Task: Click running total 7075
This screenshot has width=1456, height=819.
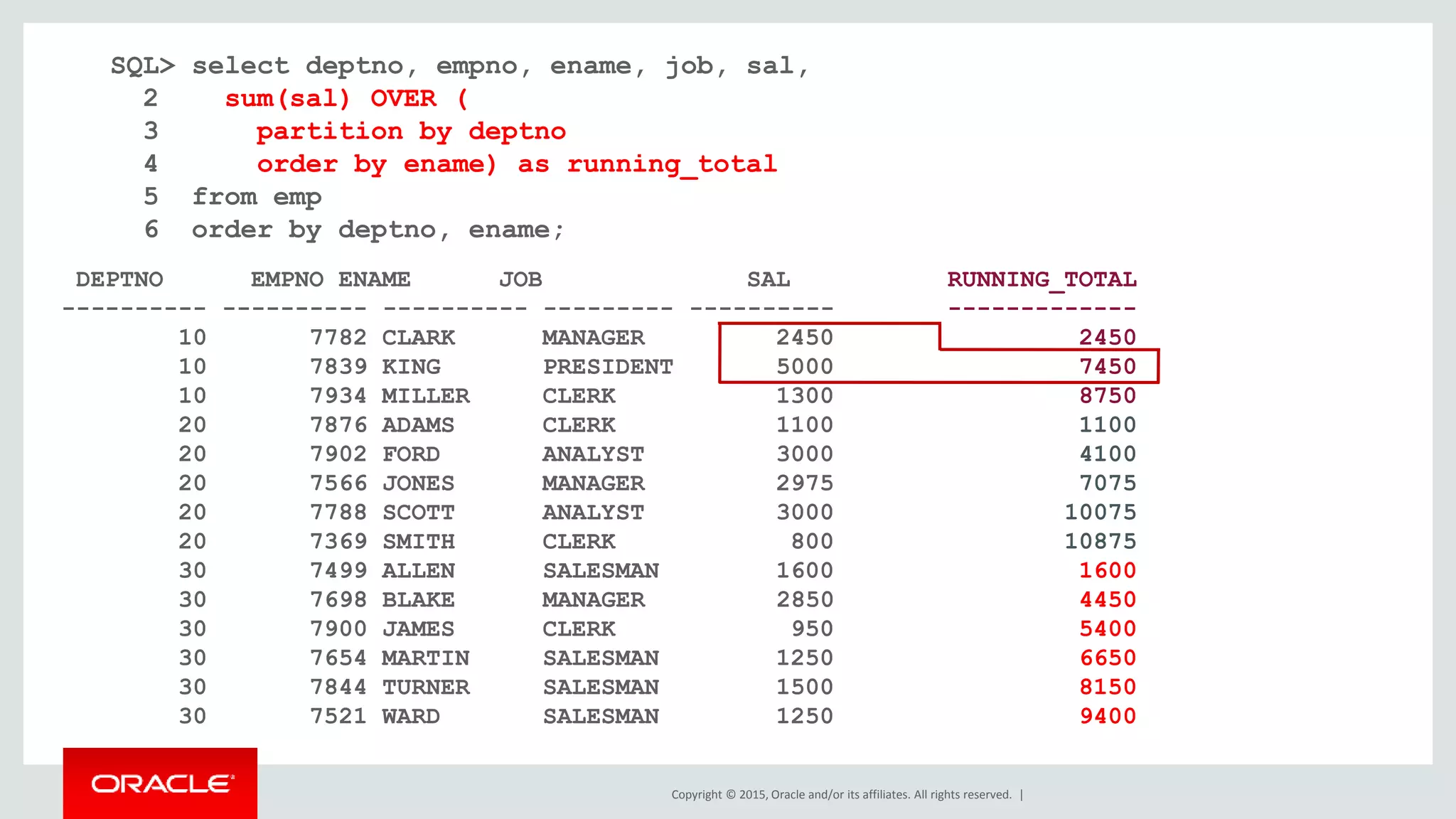Action: [1108, 483]
